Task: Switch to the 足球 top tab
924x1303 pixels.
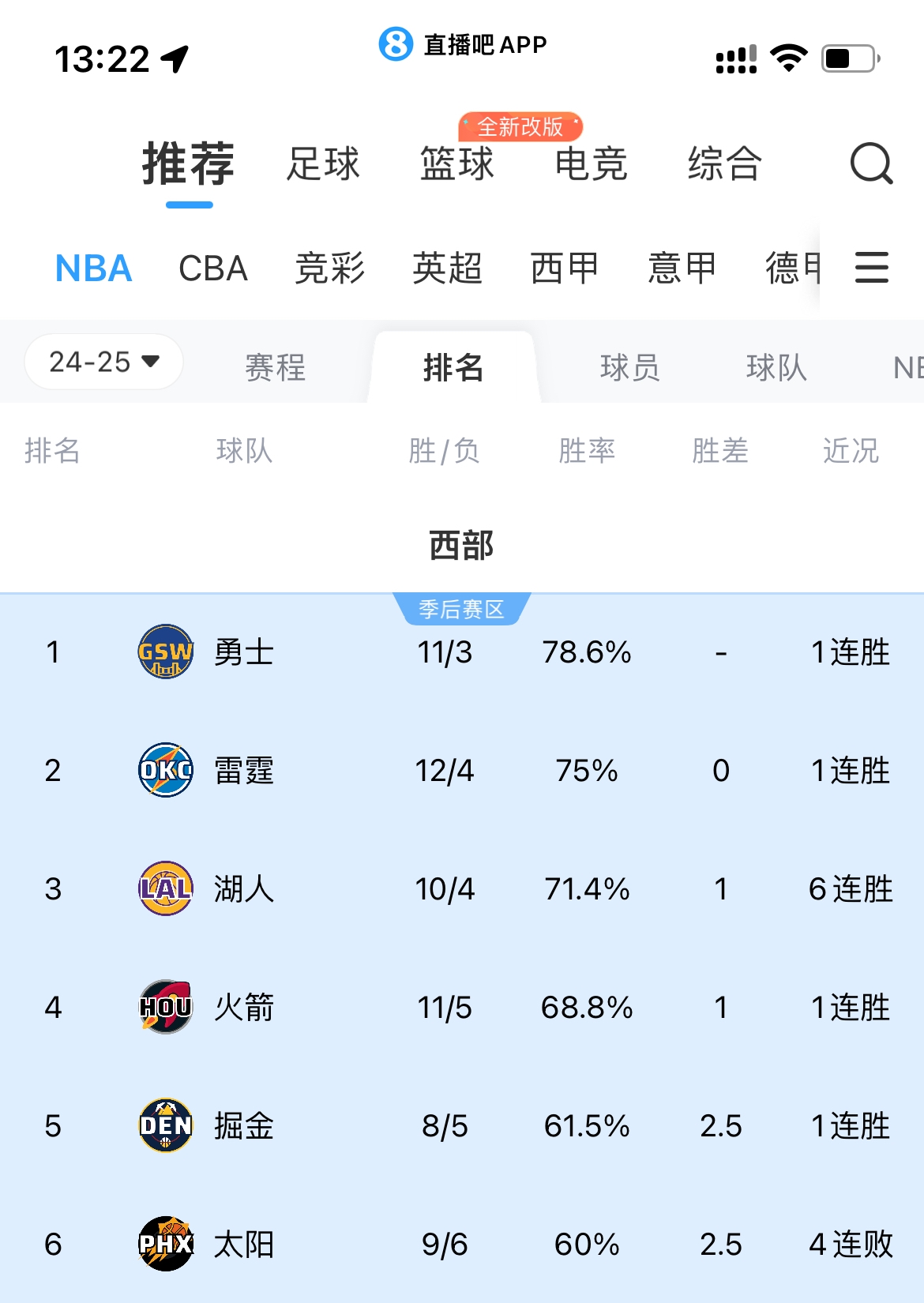Action: (323, 164)
